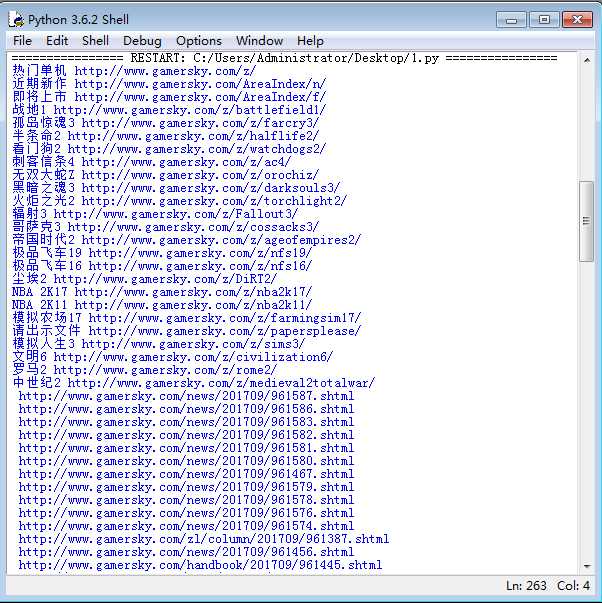Click the news/201709/961467.shtml line
Viewport: 602px width, 603px height.
click(x=186, y=474)
